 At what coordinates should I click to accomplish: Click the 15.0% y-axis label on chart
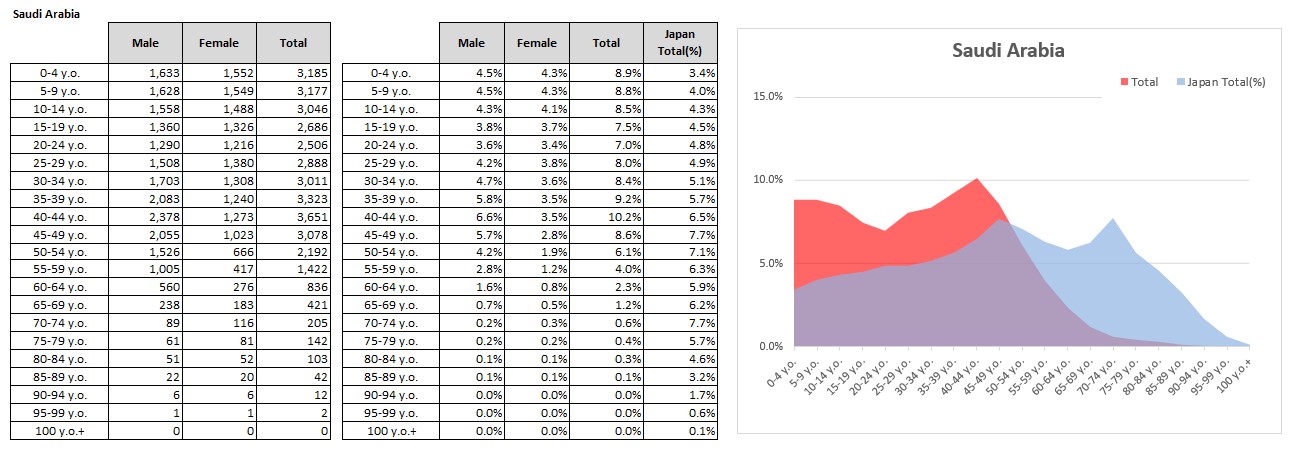tap(768, 97)
